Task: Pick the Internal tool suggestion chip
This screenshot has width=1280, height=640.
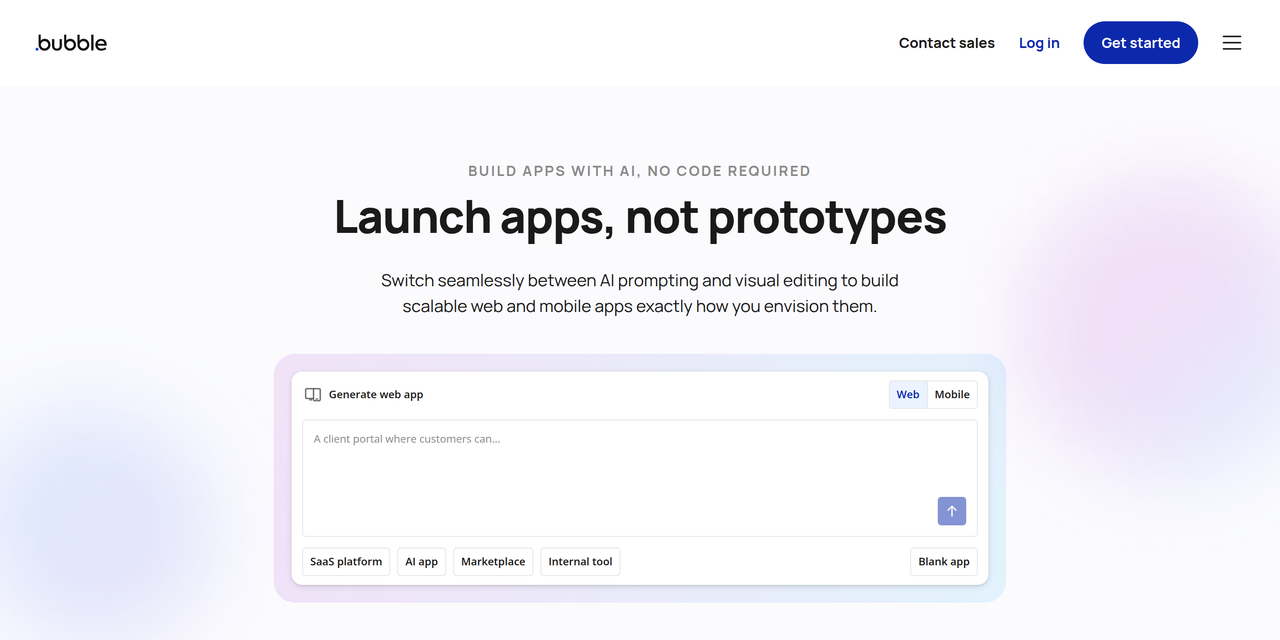Action: [x=580, y=562]
